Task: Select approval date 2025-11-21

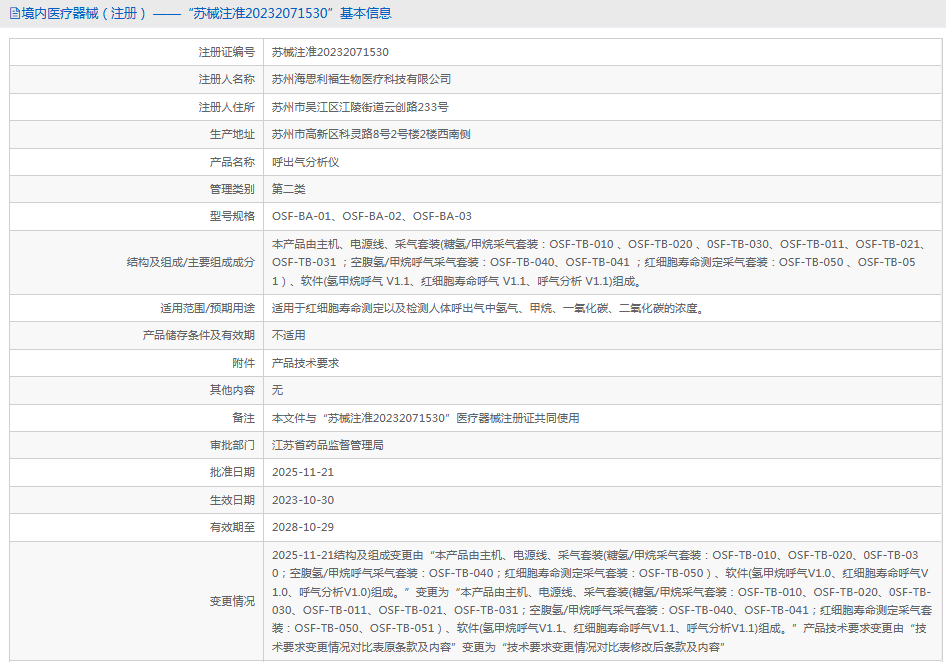Action: point(303,473)
